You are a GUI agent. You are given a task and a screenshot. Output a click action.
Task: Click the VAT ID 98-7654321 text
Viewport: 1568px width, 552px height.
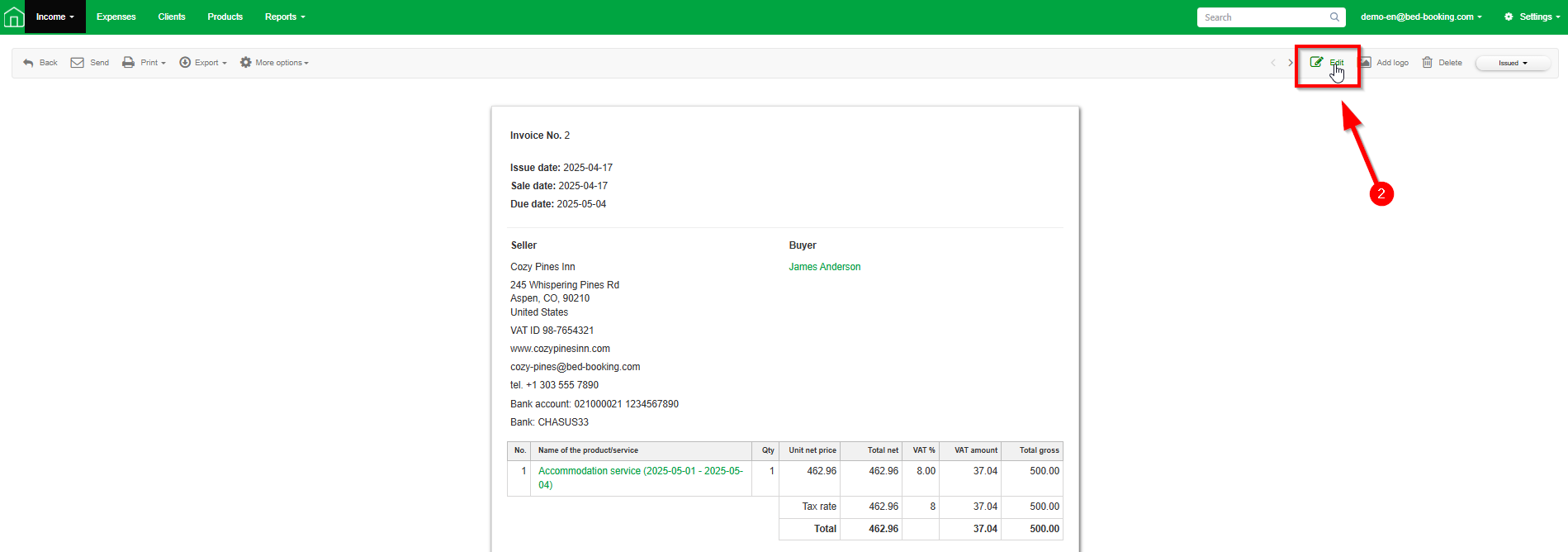[552, 331]
